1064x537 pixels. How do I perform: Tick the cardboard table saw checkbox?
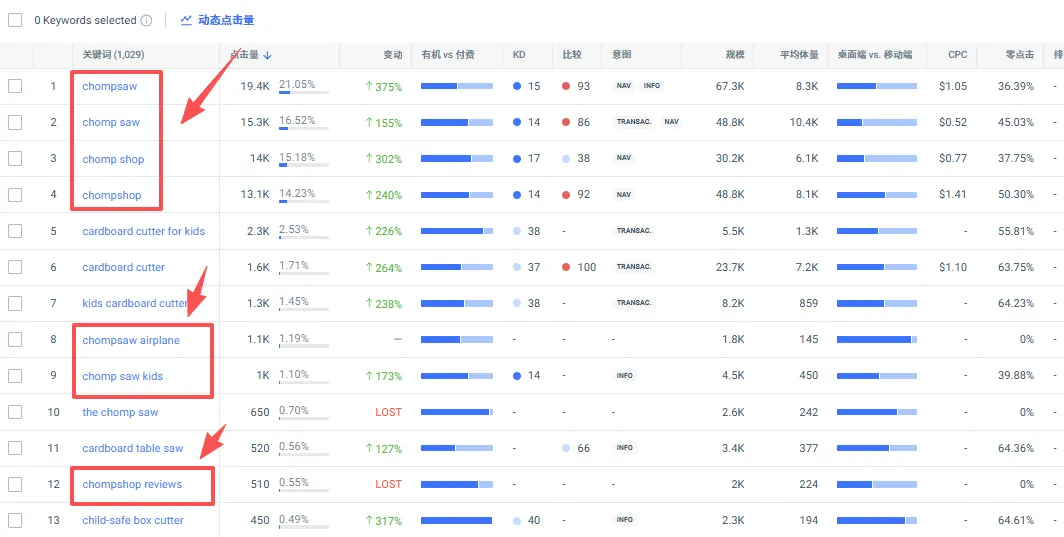click(x=15, y=448)
